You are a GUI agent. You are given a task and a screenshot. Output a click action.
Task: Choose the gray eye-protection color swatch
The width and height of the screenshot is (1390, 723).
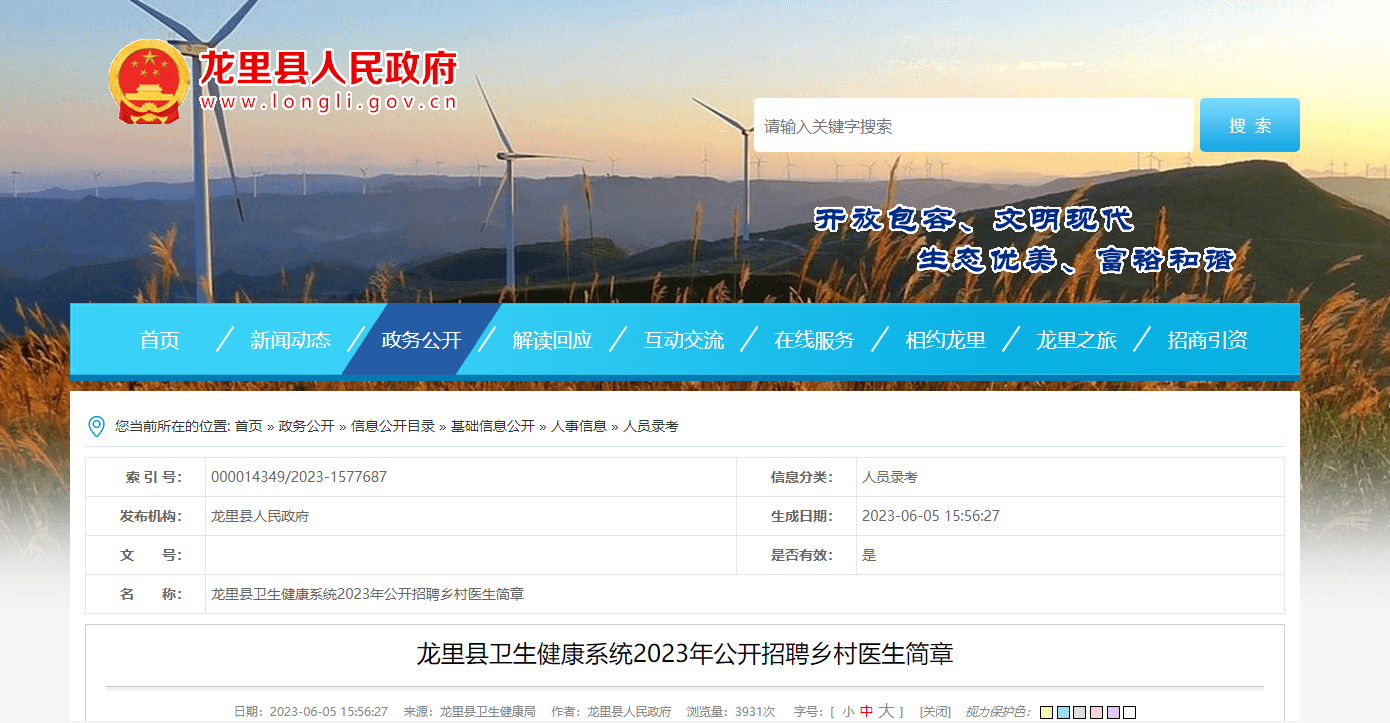point(1079,713)
